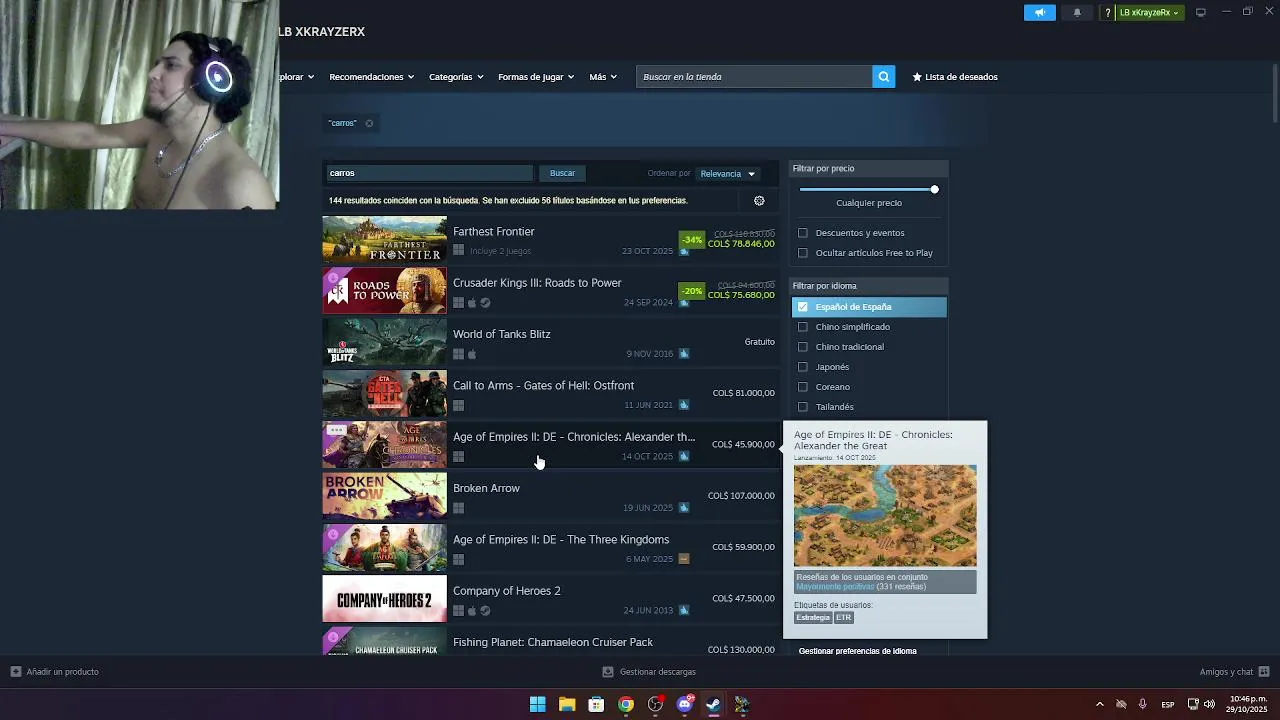Click the question mark help icon
Viewport: 1280px width, 720px height.
[x=1107, y=13]
